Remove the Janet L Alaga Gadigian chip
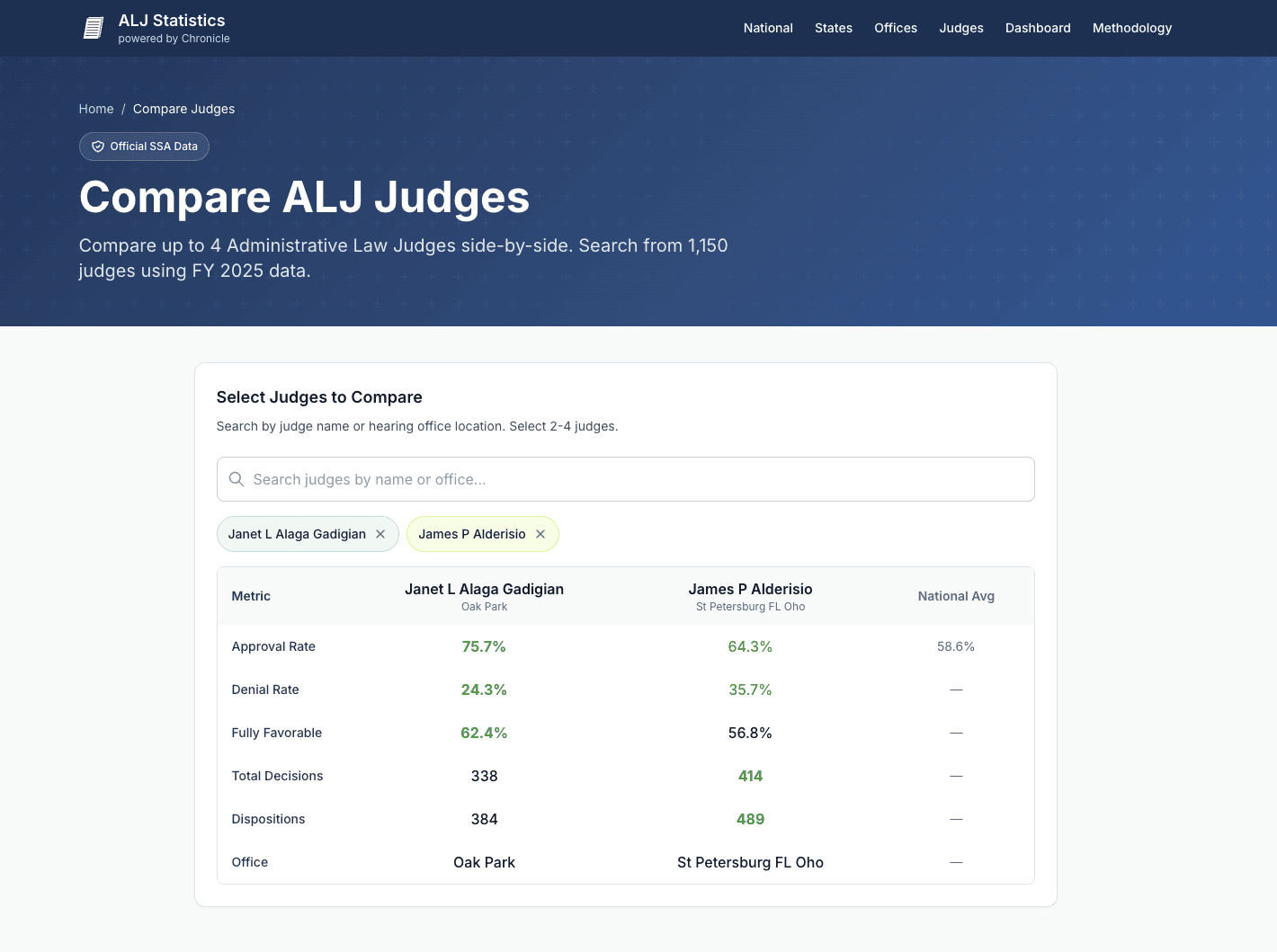1277x952 pixels. pyautogui.click(x=381, y=534)
